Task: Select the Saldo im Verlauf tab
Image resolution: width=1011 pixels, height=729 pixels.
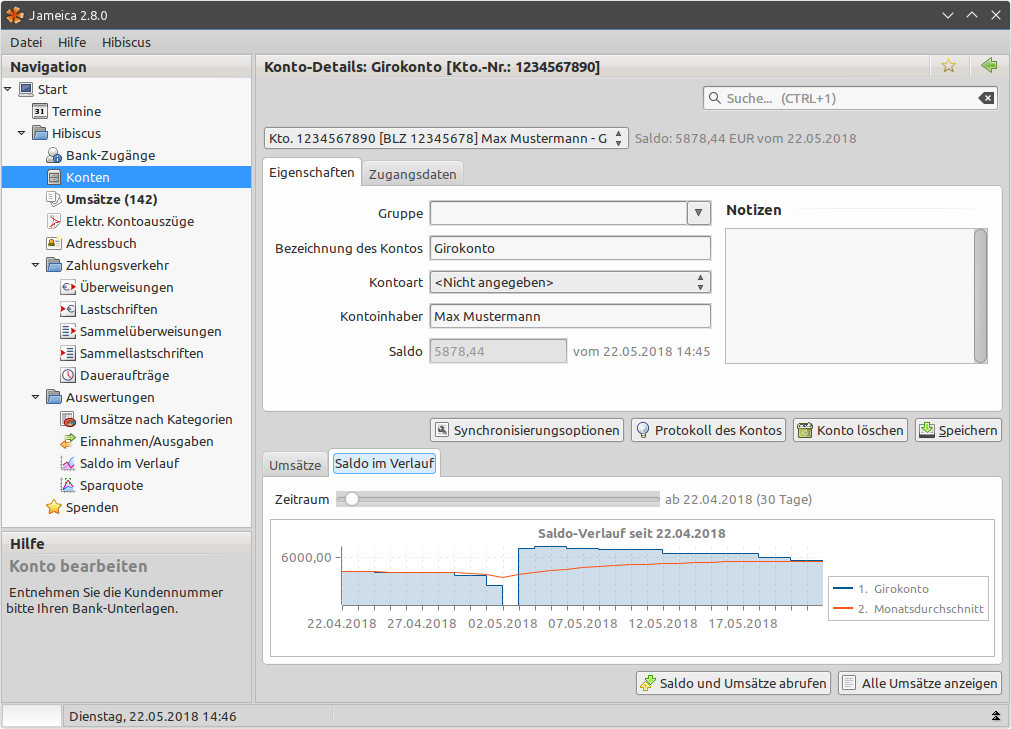Action: [x=384, y=463]
